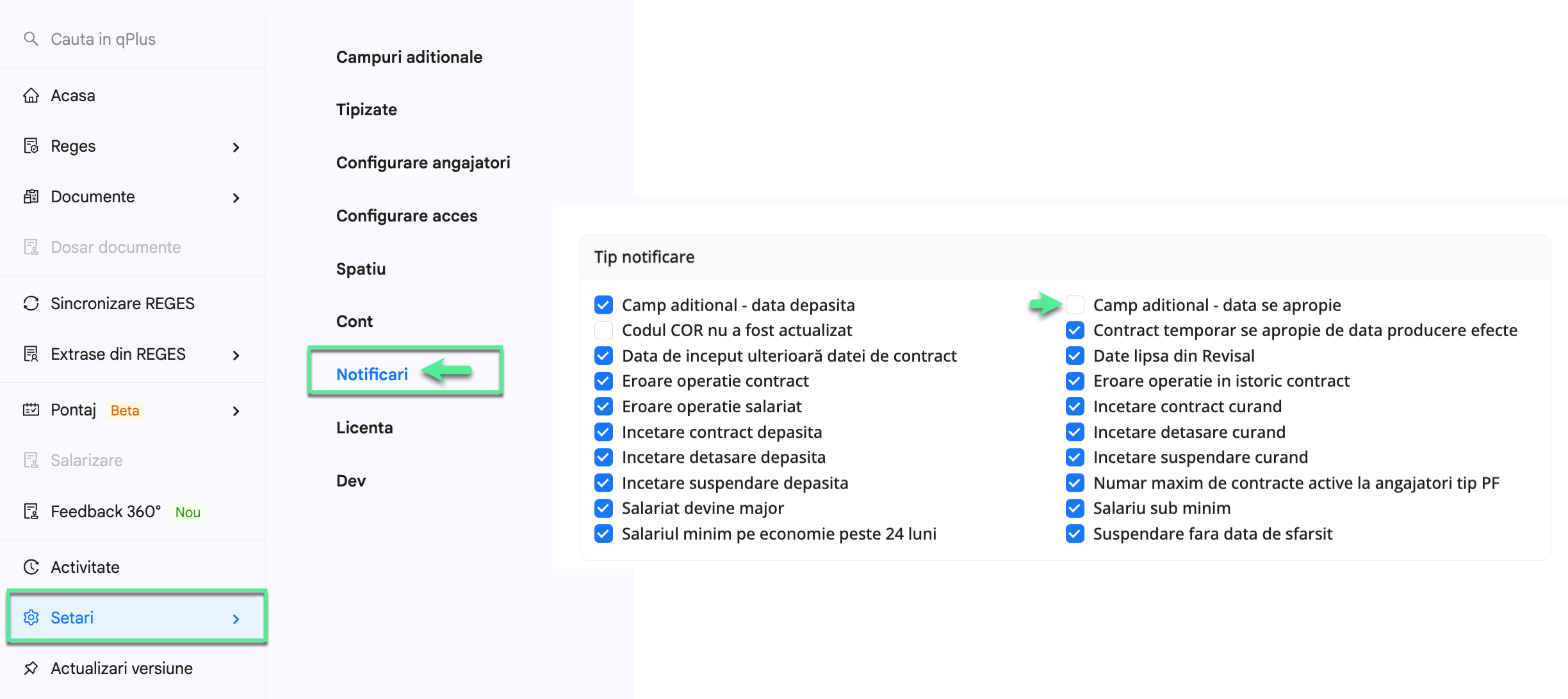
Task: Focus the Cauta in qPlus search field
Action: tap(133, 39)
